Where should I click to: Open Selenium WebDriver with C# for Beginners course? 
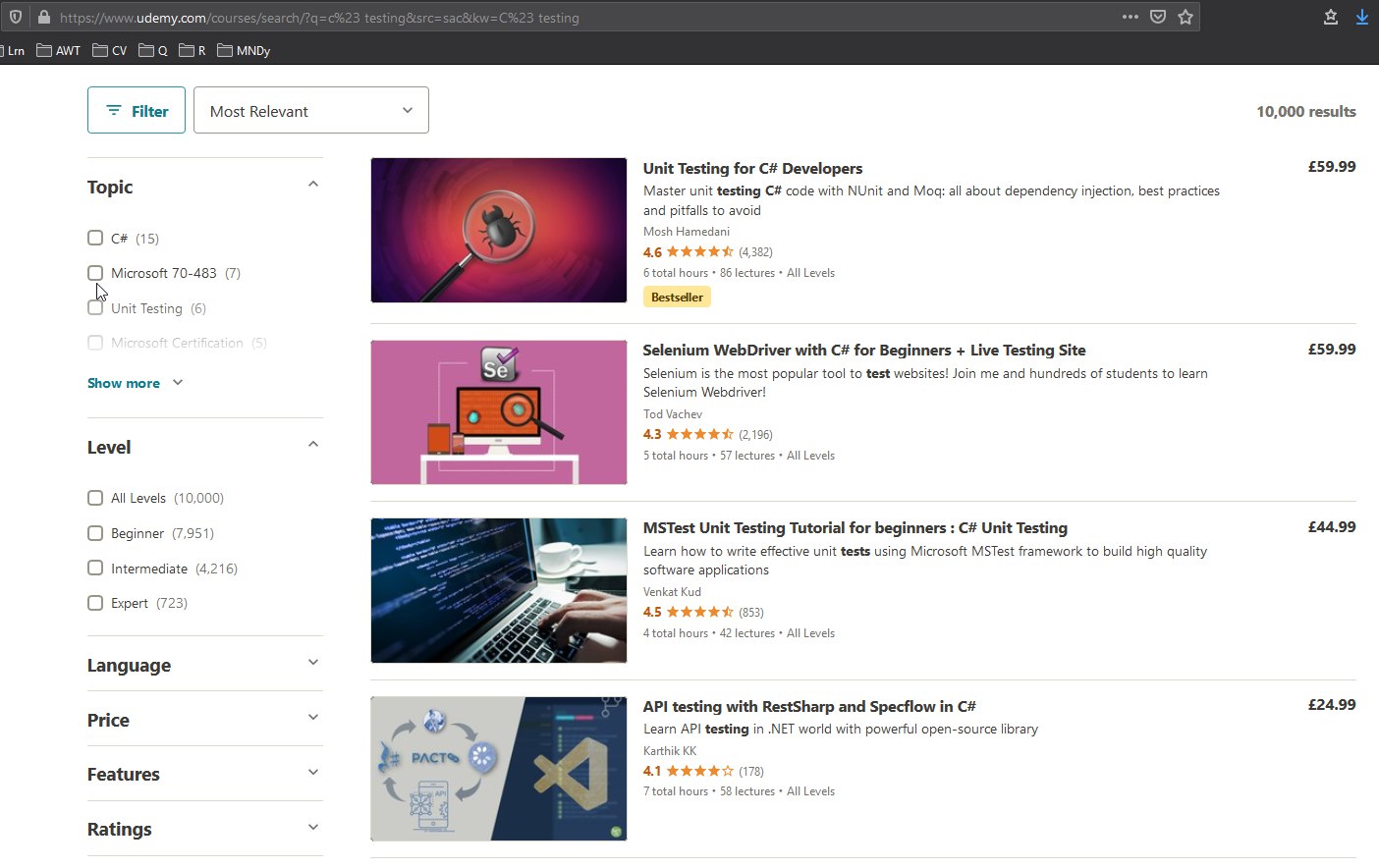(864, 350)
